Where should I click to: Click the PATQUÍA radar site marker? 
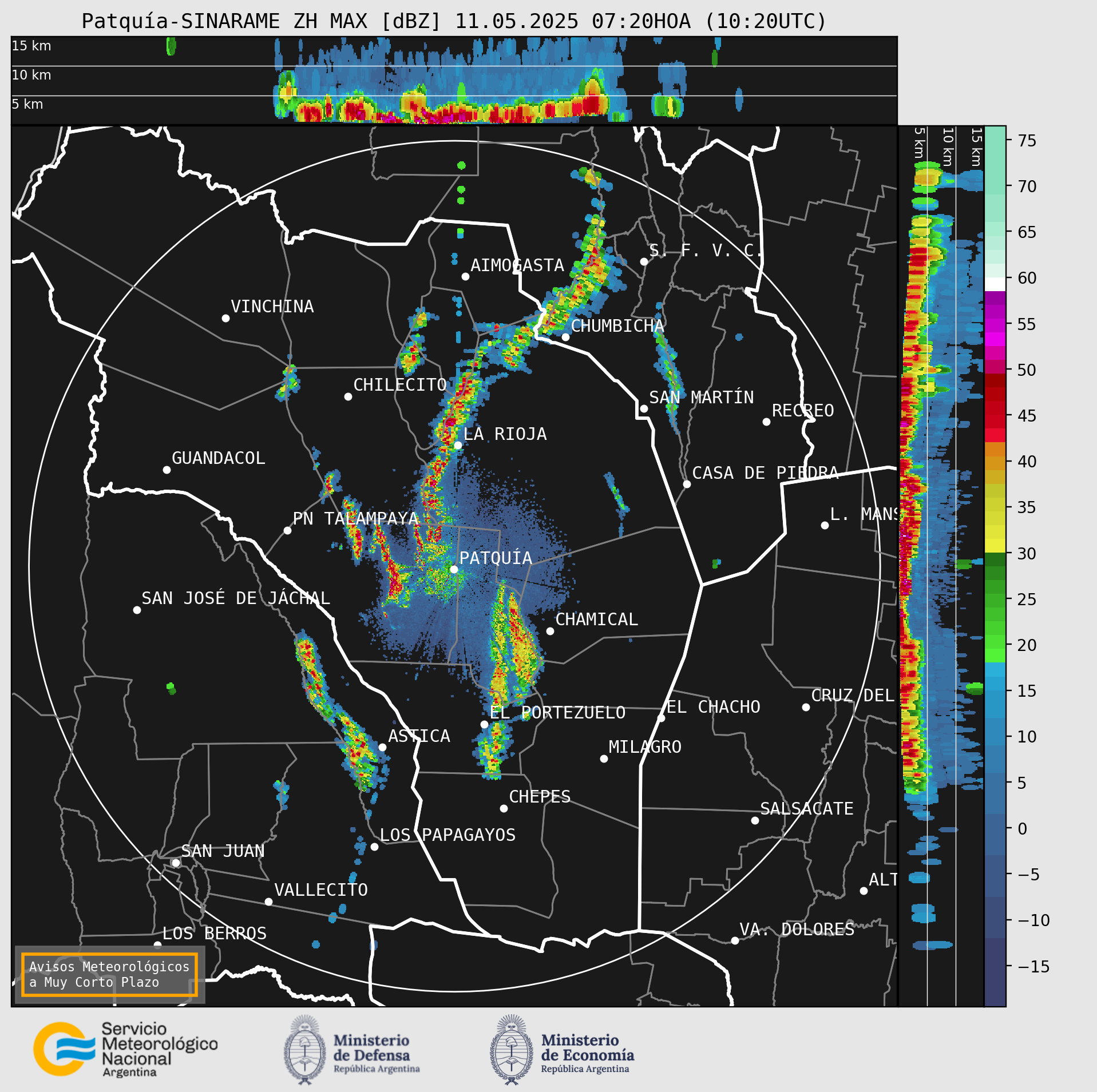[x=454, y=569]
